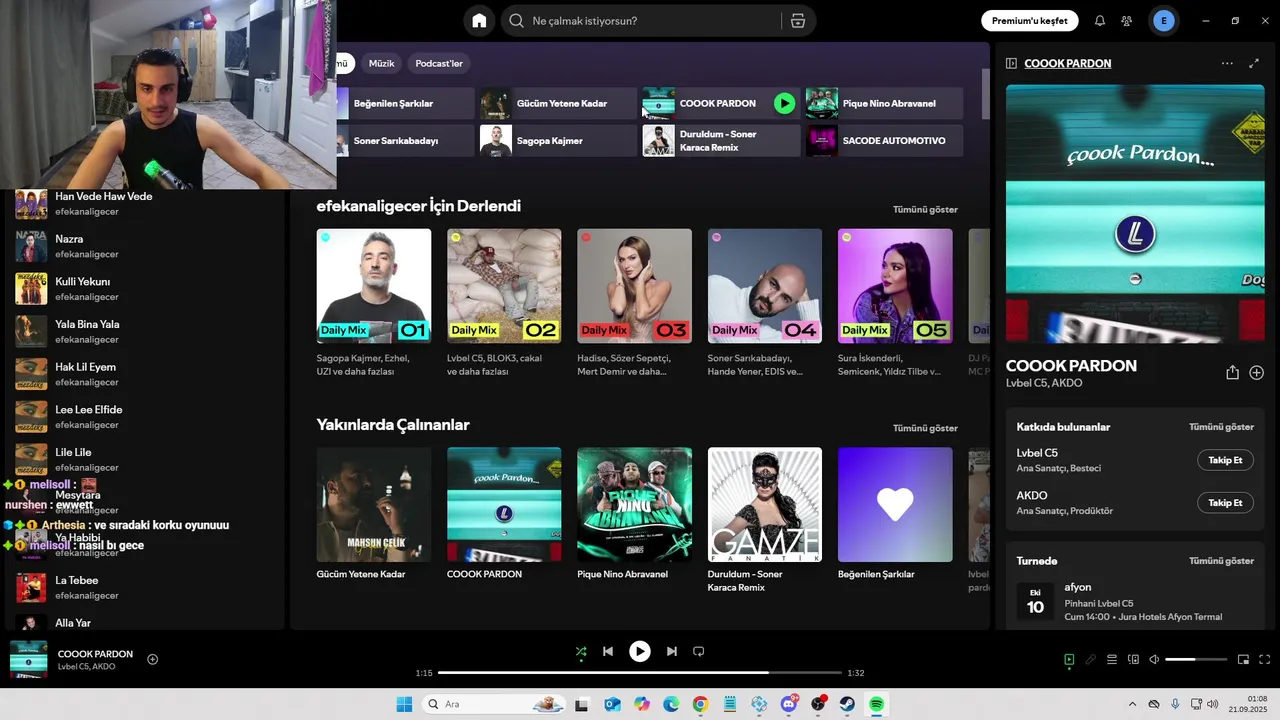
Task: Open the play queue icon
Action: (1111, 660)
